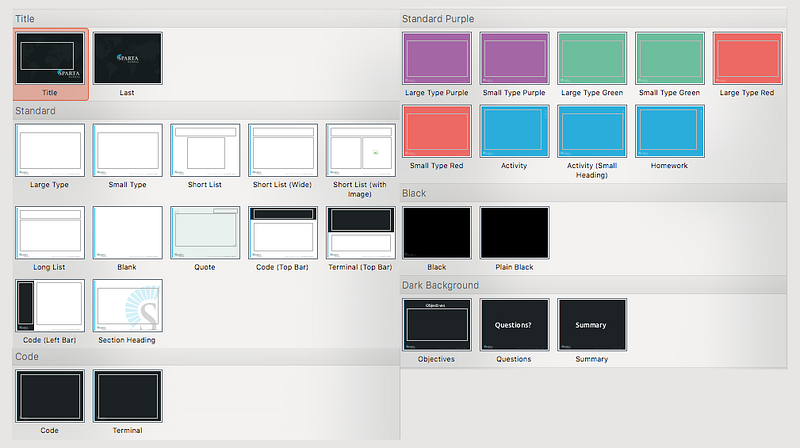The width and height of the screenshot is (800, 448).
Task: Pick the Large Type layout
Action: coord(50,150)
